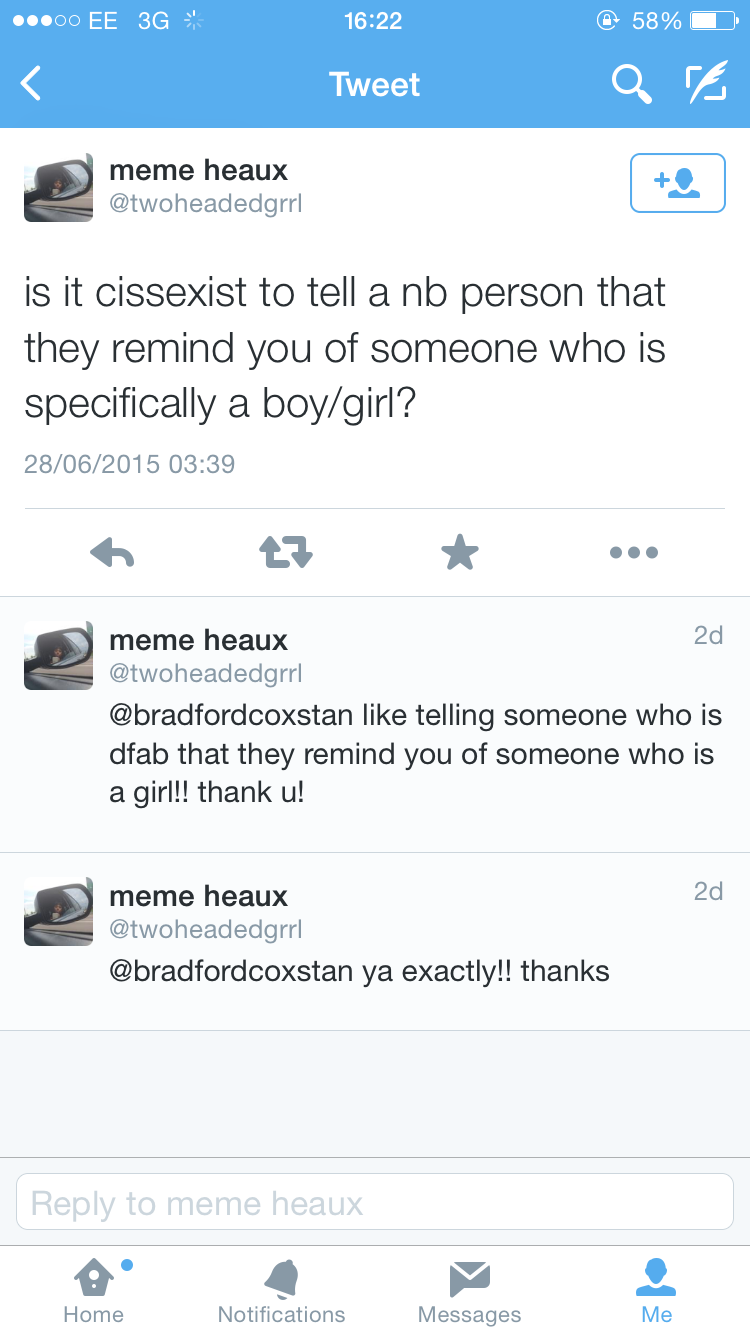Open more options ellipsis menu
This screenshot has width=750, height=1334.
pos(634,552)
